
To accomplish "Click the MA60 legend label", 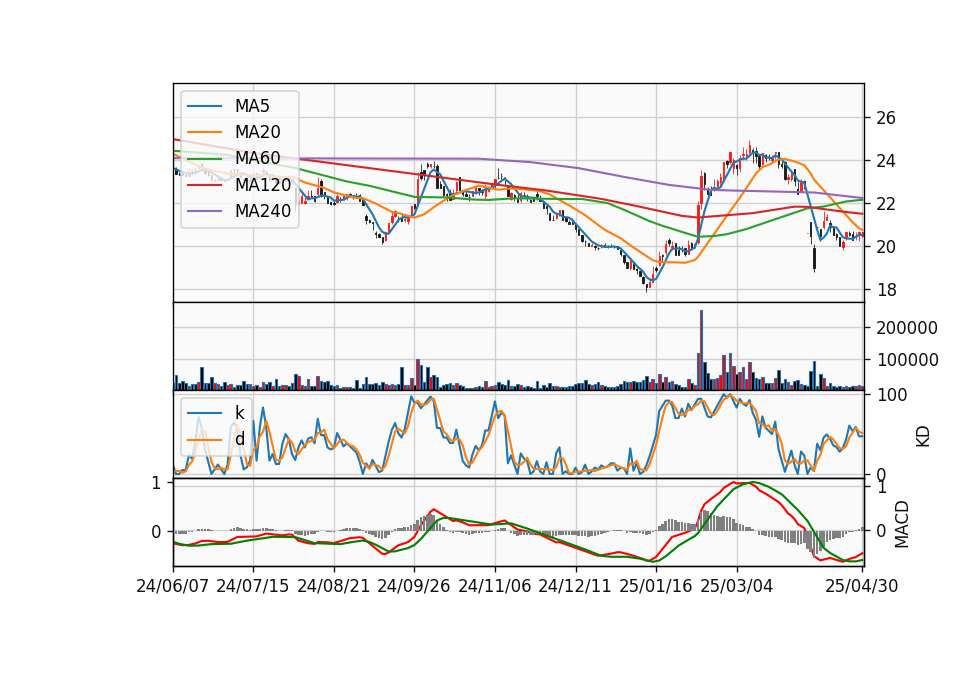I will 257,158.
